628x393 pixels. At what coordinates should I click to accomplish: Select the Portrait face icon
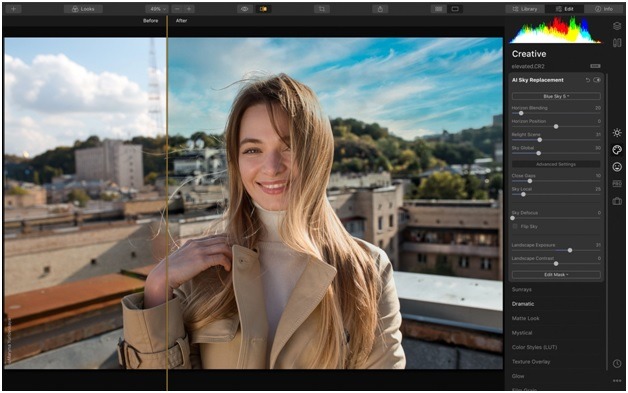(x=617, y=167)
